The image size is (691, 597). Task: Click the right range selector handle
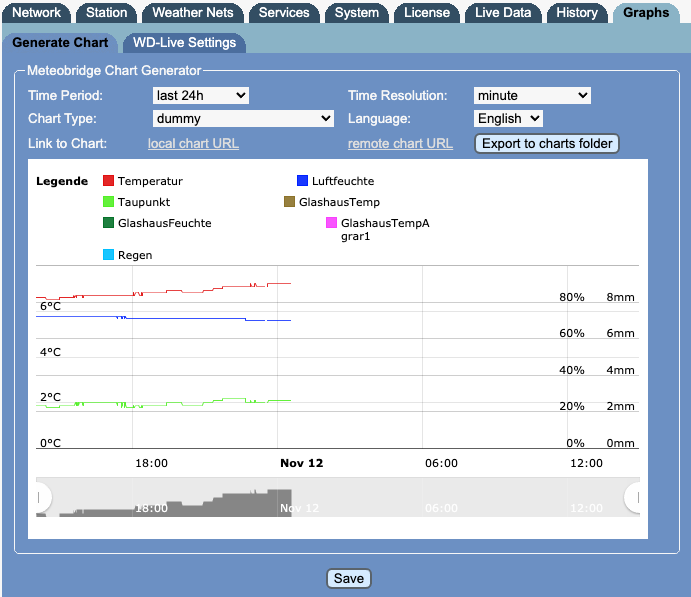click(x=634, y=497)
